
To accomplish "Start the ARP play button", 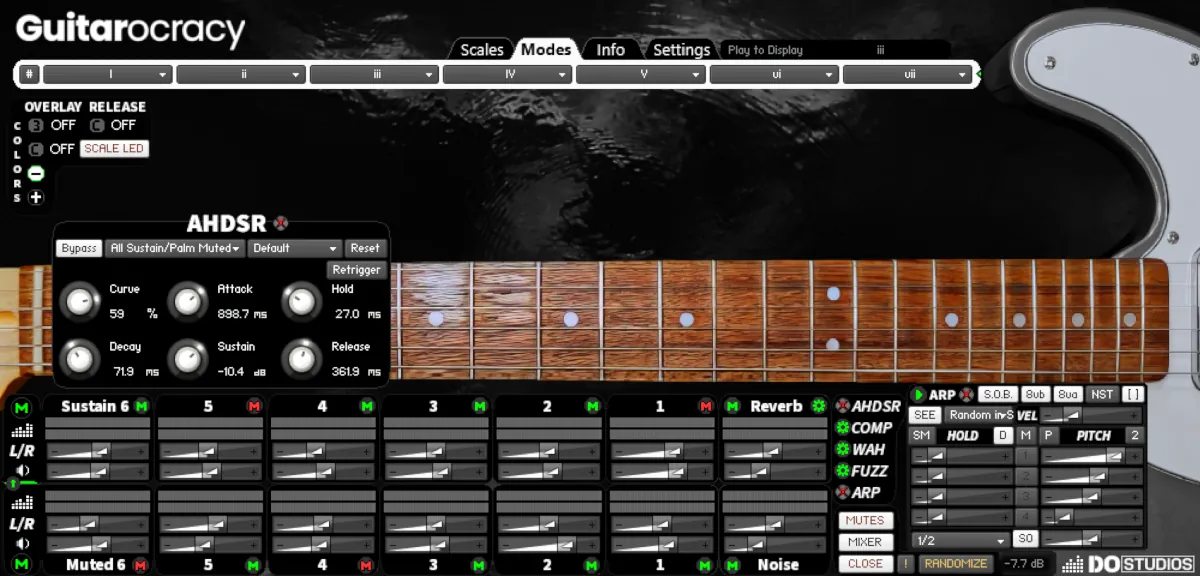I will coord(918,395).
